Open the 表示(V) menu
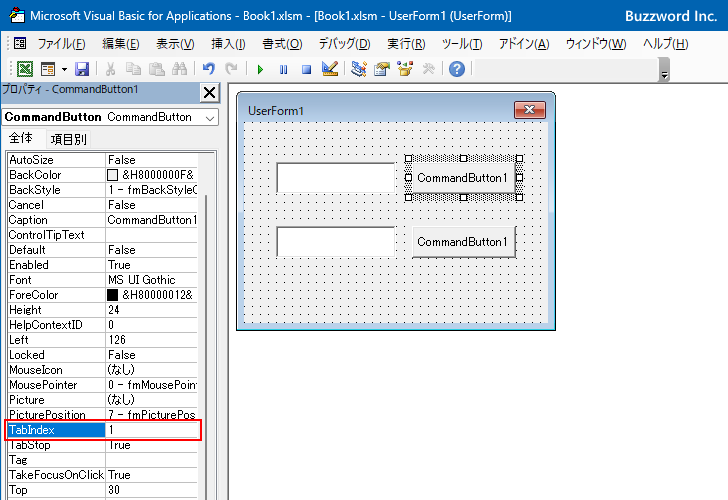 (x=175, y=44)
